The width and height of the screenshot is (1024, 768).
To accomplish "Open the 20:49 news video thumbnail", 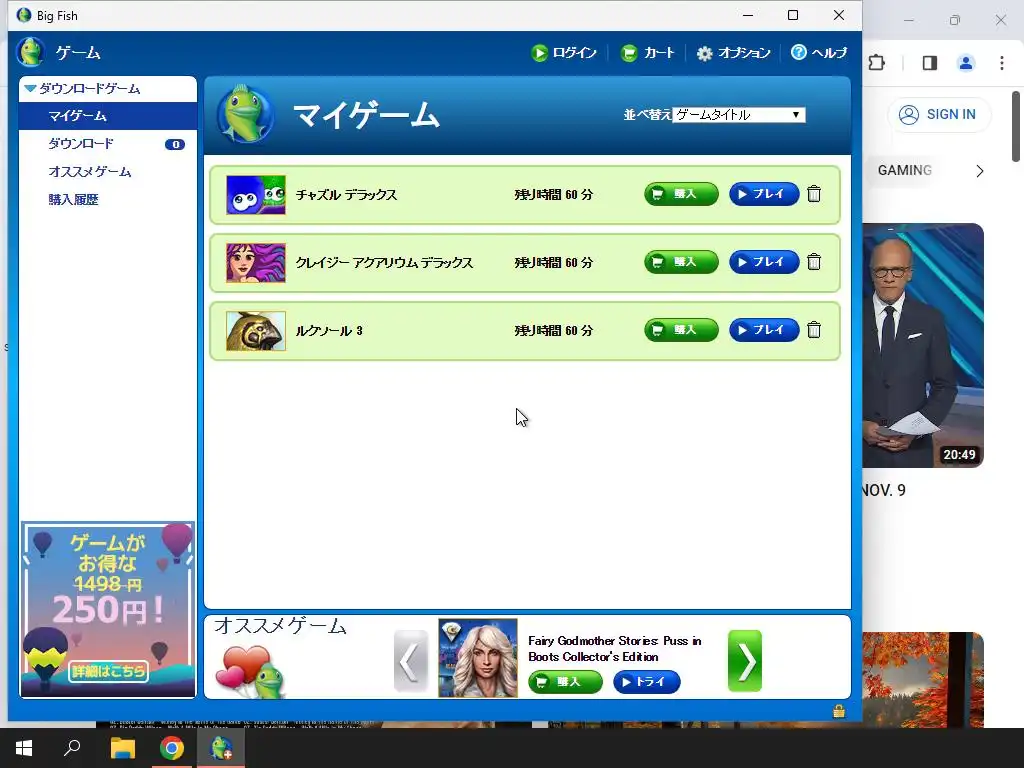I will pos(923,345).
